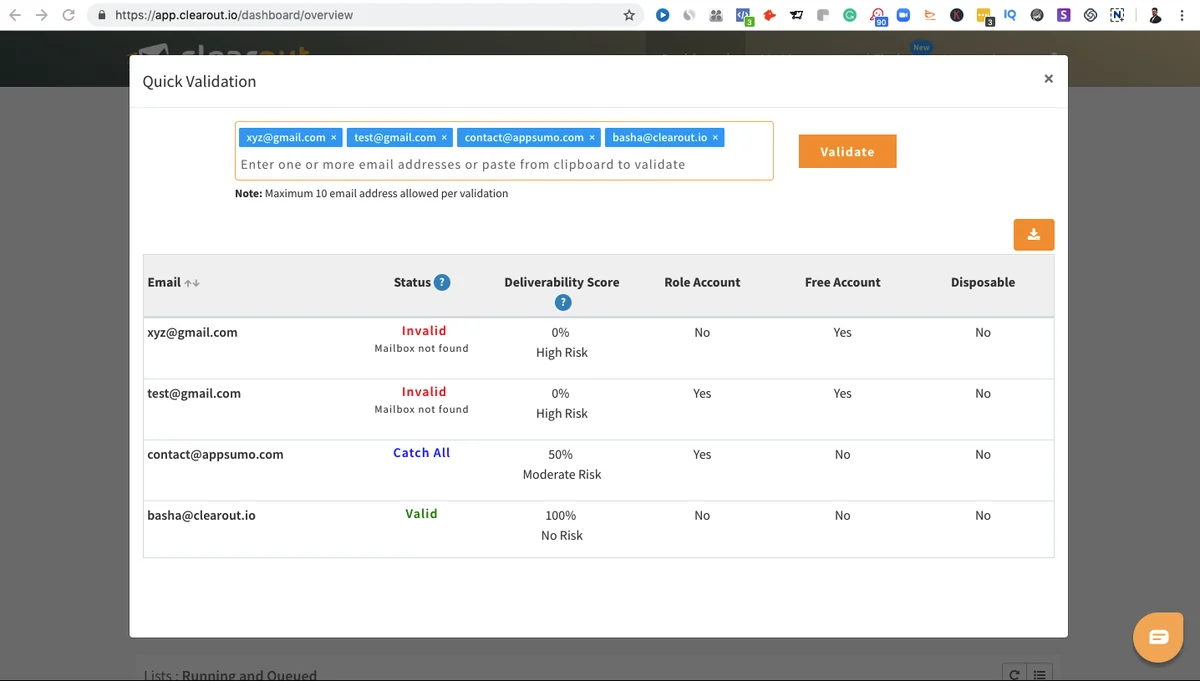The width and height of the screenshot is (1200, 681).
Task: Click the browser back arrow
Action: point(15,15)
